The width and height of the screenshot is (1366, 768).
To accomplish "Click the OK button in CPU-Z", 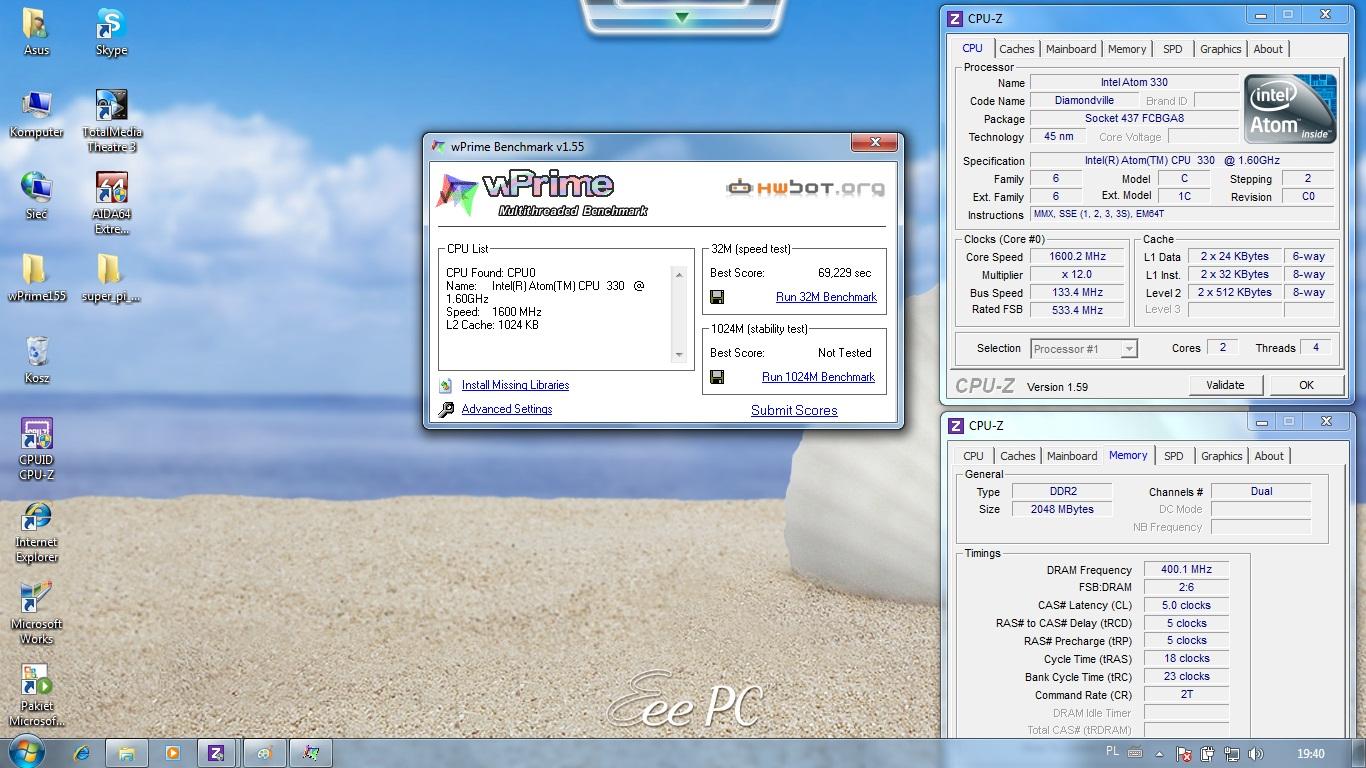I will [1306, 385].
